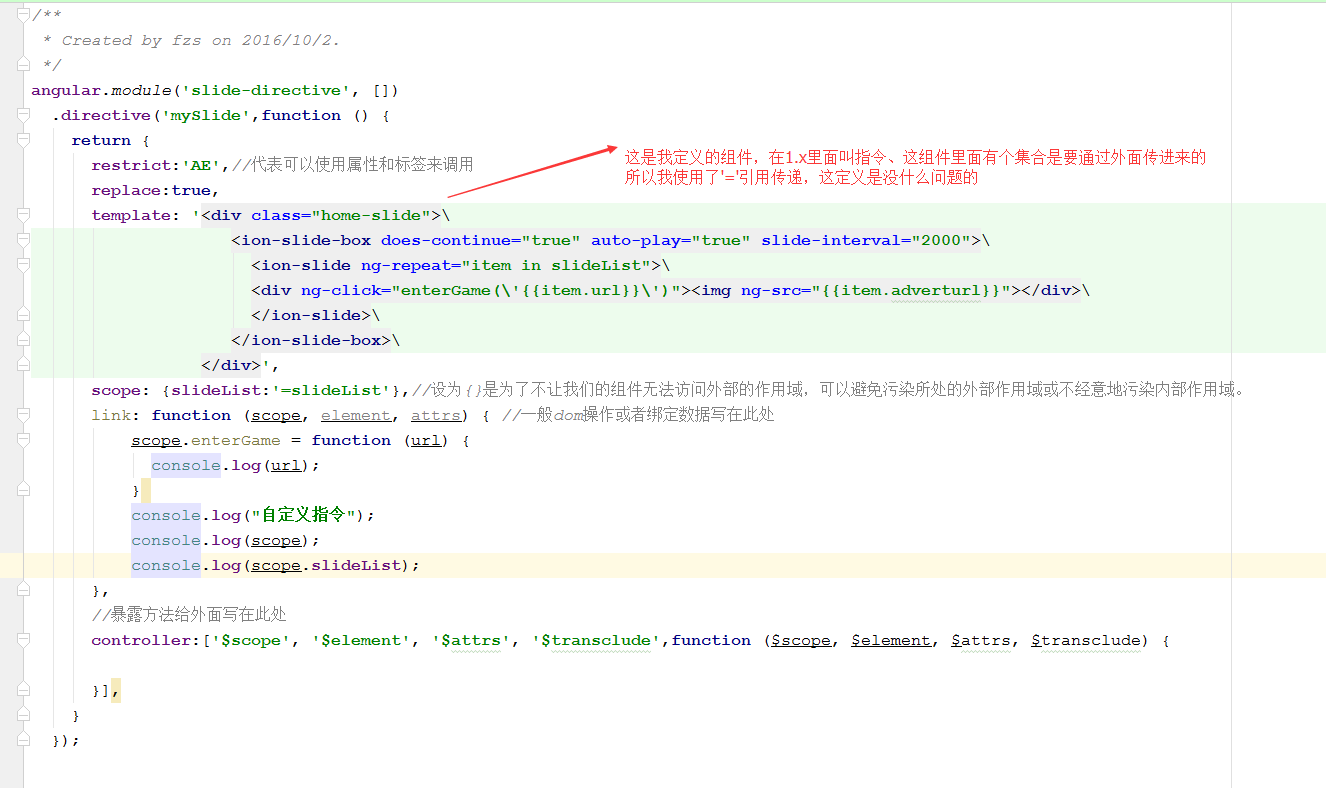Click the 'angular' keyword in module line

(x=66, y=90)
